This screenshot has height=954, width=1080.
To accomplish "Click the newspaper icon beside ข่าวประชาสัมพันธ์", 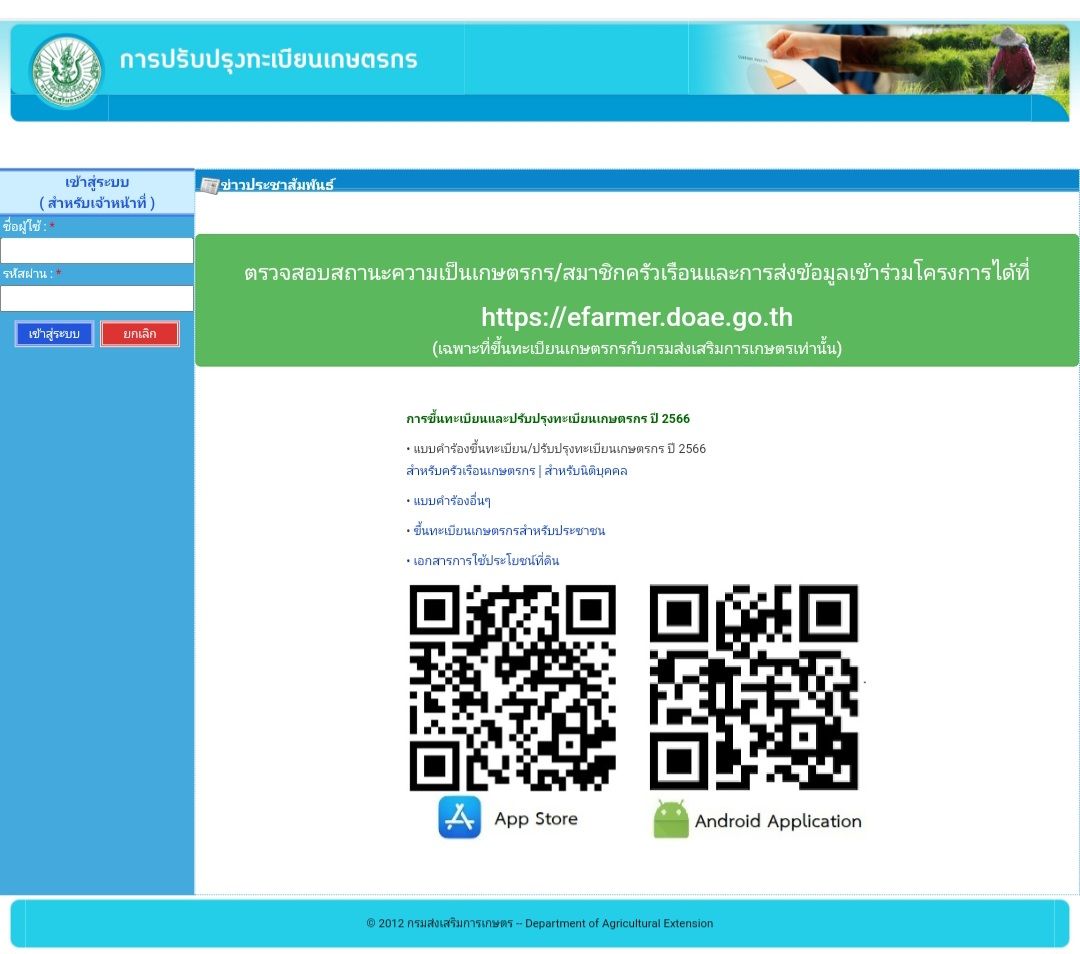I will point(209,185).
